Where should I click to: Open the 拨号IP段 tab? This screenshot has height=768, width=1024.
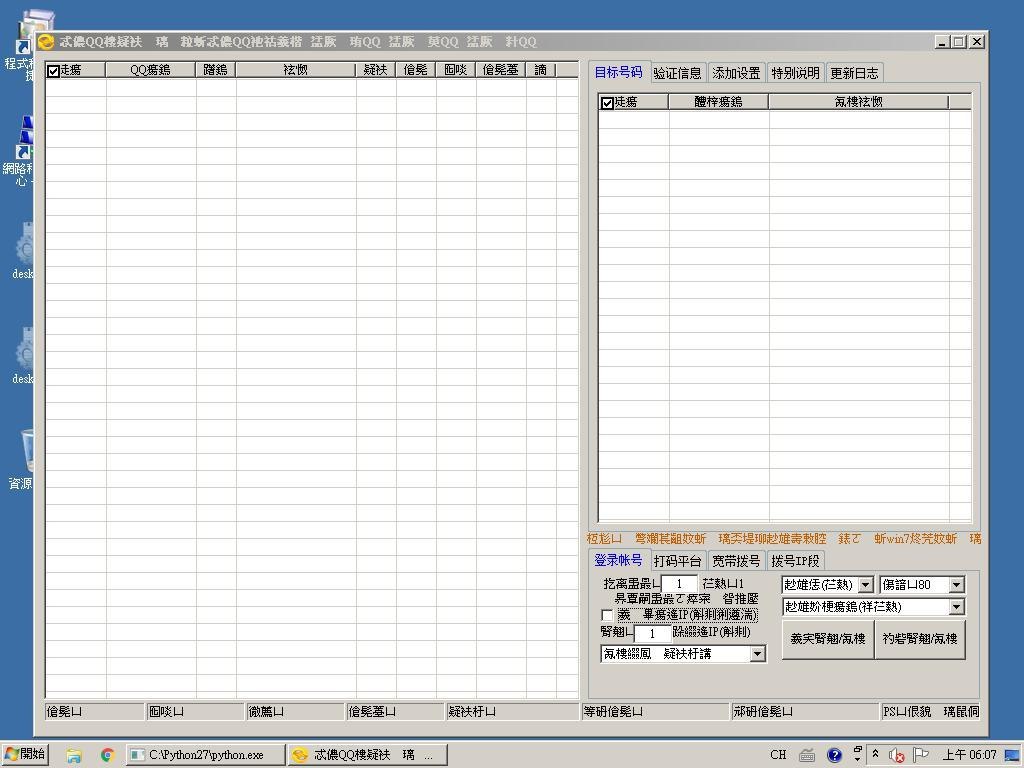tap(795, 561)
